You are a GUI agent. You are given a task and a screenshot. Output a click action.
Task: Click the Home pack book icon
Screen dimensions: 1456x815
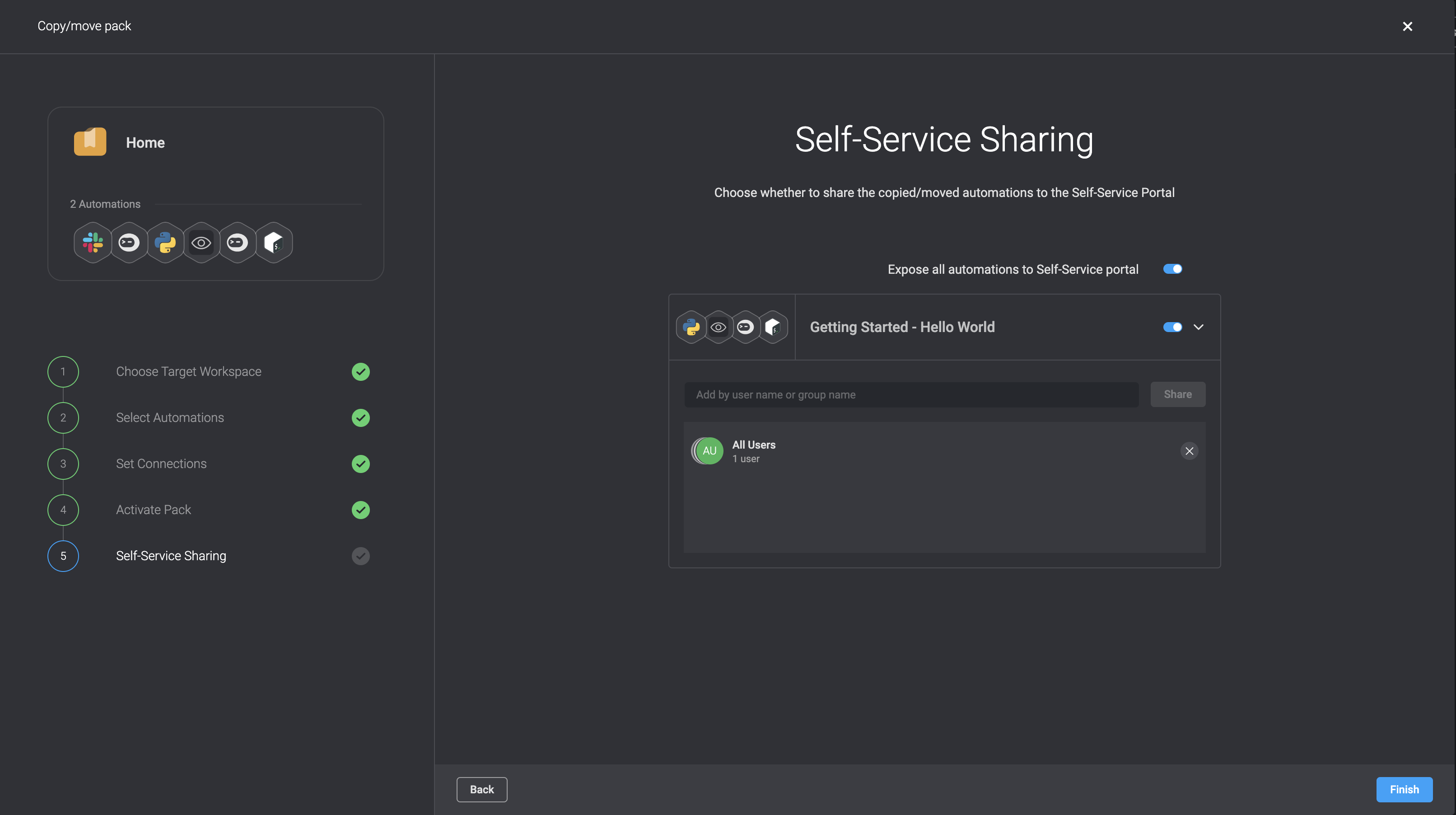pos(90,141)
